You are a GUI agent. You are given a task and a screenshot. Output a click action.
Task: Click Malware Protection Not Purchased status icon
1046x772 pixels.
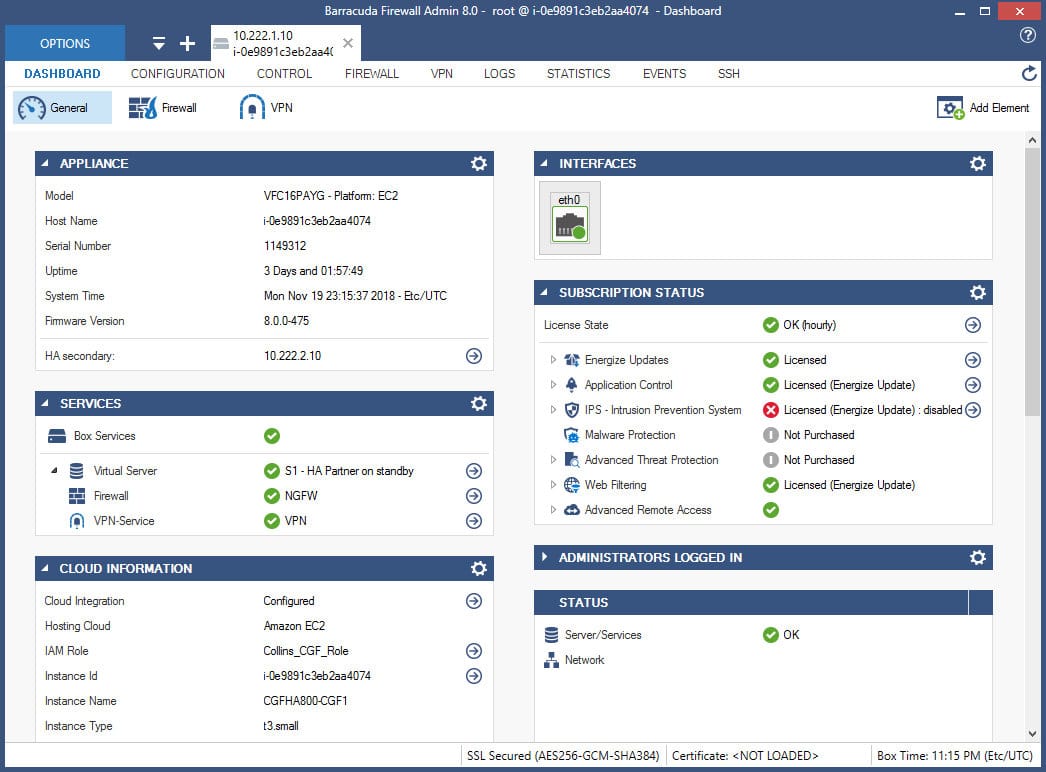click(770, 435)
